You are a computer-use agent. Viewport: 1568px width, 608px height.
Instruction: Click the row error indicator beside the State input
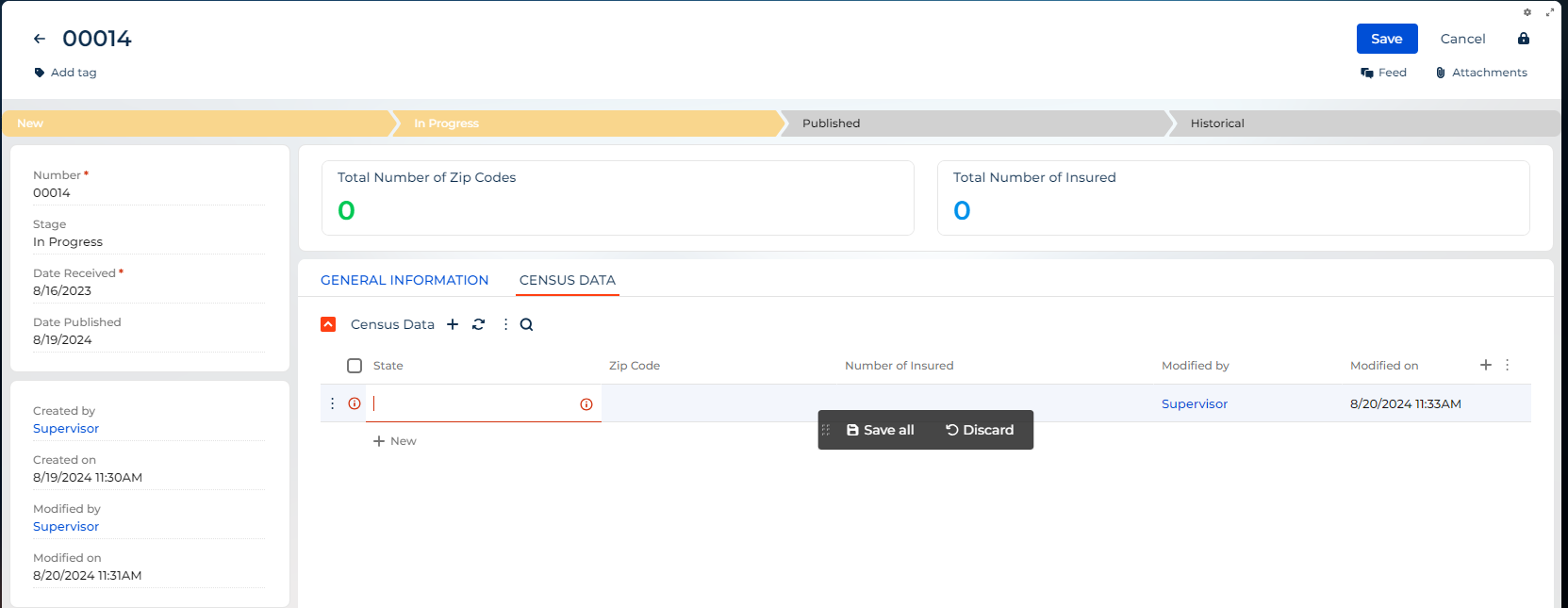355,403
